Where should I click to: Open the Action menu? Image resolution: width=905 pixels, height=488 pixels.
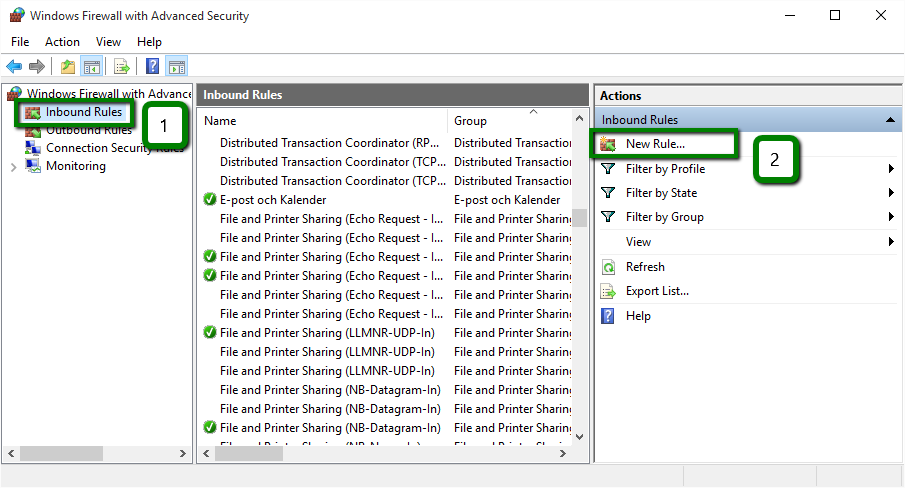tap(62, 42)
